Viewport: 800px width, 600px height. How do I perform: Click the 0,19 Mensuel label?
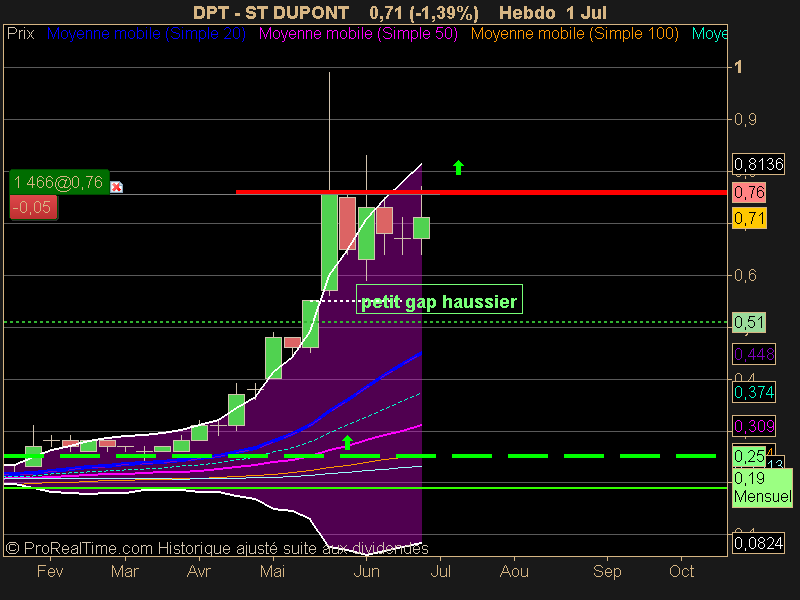click(x=762, y=487)
